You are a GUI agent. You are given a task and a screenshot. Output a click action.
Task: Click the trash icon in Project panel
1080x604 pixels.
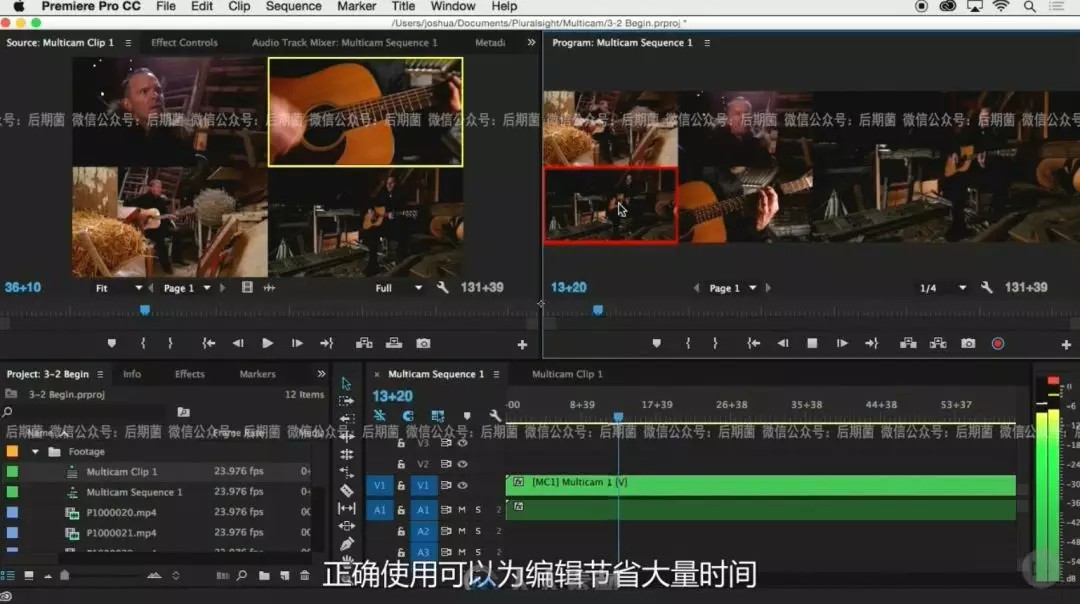click(304, 575)
